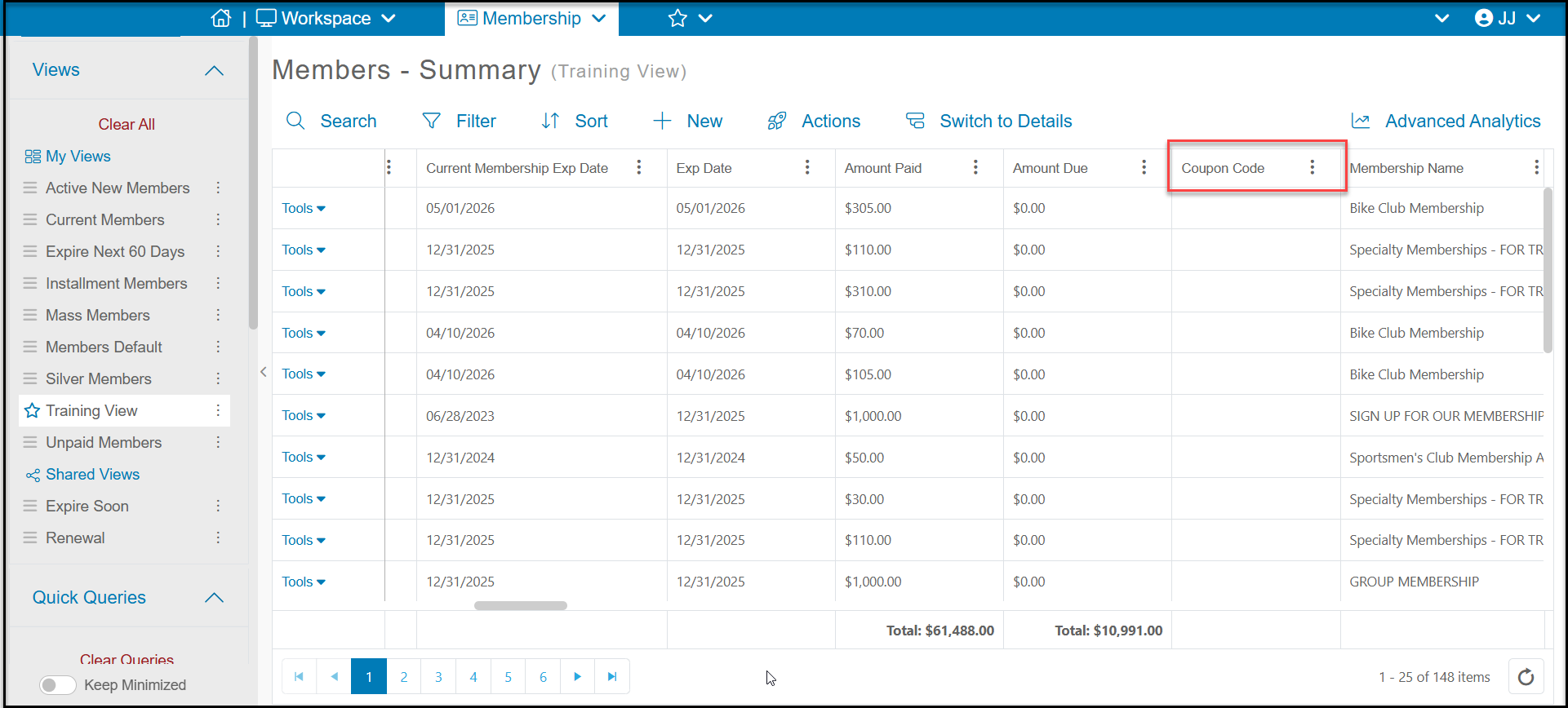Open options for Unpaid Members view

[218, 442]
